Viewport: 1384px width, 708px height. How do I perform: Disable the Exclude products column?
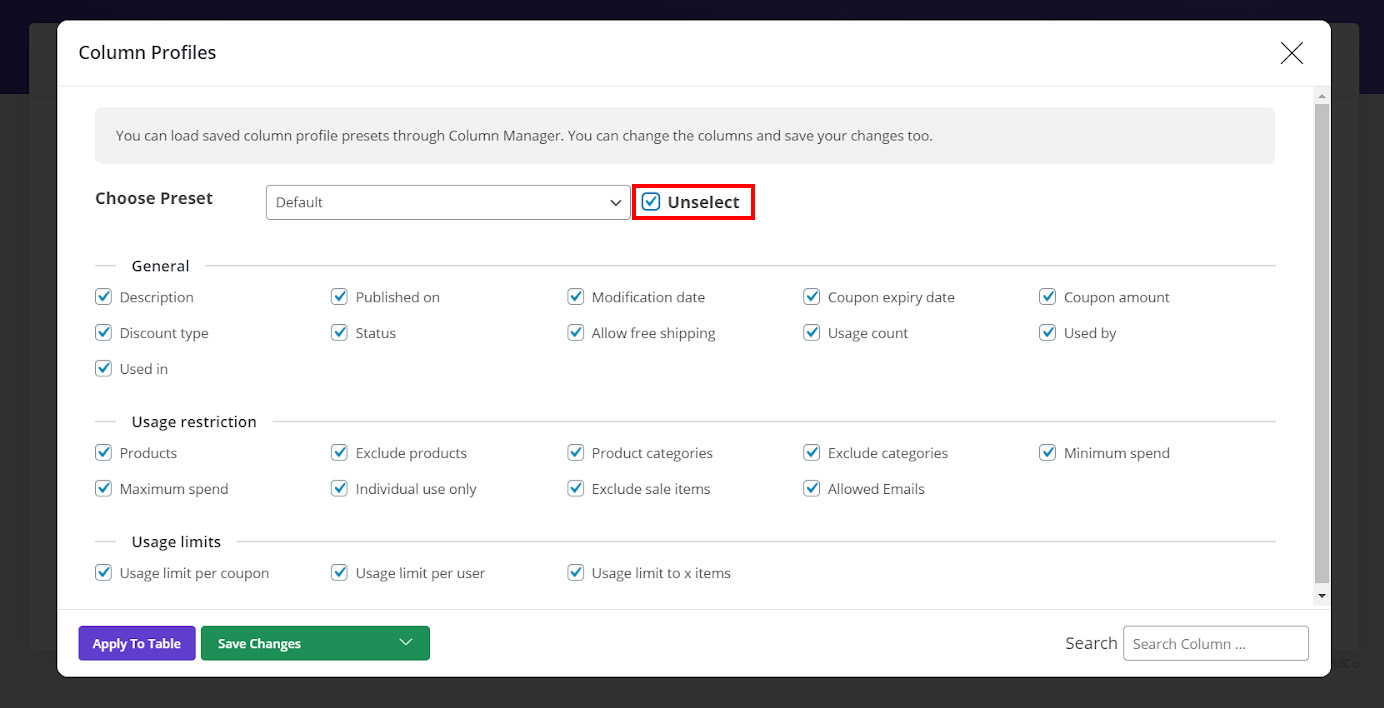(x=339, y=453)
